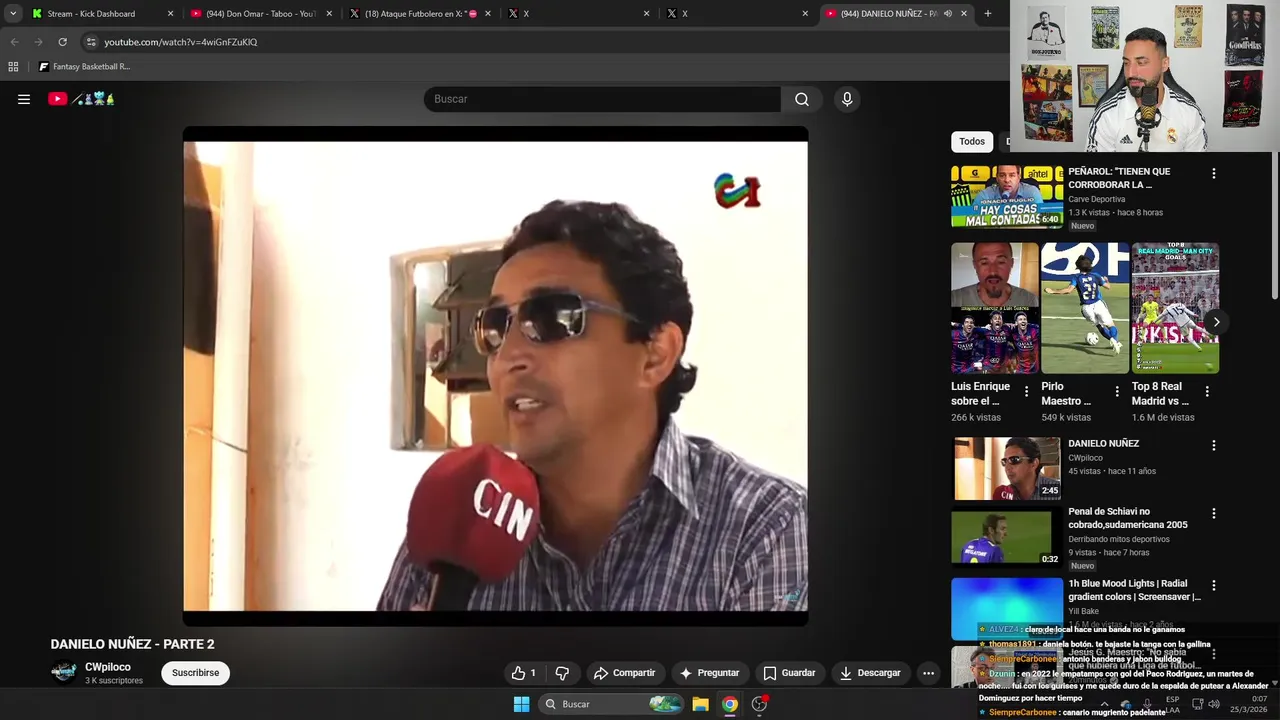Close the Stream - Kick Dashboard tab
This screenshot has height=720, width=1280.
(170, 14)
